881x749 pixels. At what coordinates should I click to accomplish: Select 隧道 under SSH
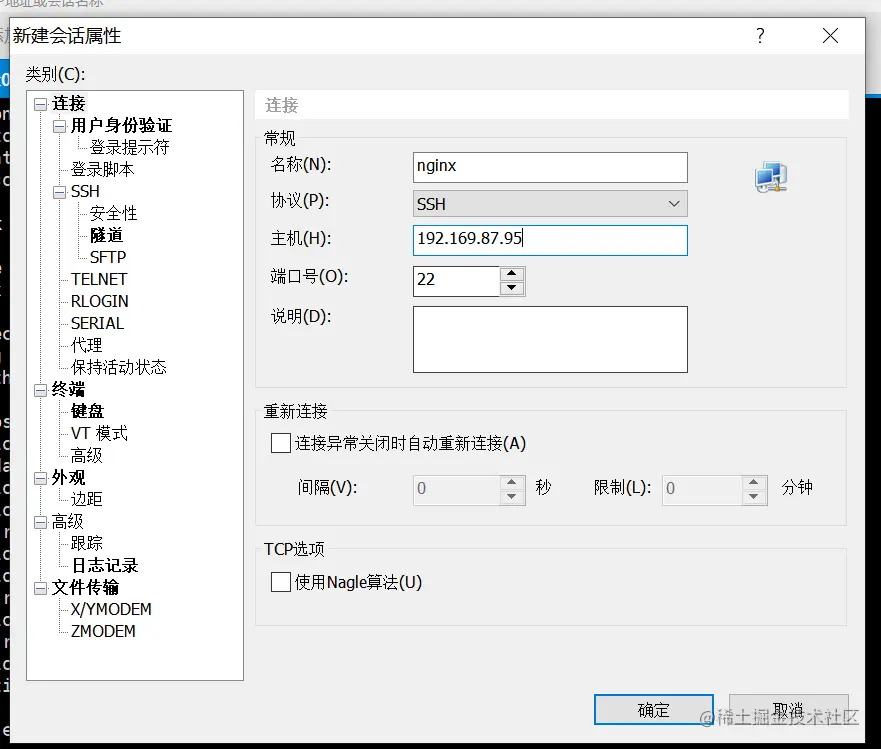point(106,235)
